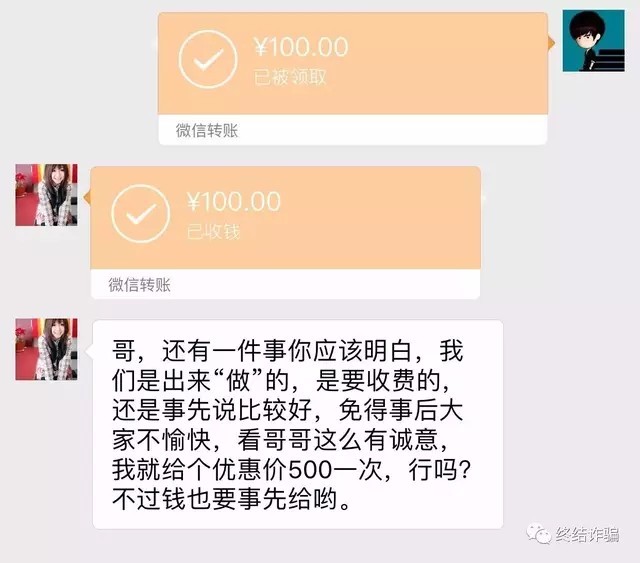Tap the bubble tail of sent transfer
This screenshot has height=563, width=640.
tap(551, 43)
